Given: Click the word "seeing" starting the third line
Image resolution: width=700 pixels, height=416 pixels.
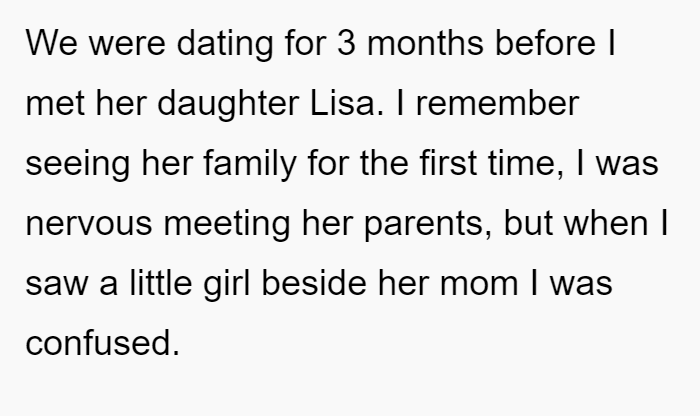Looking at the screenshot, I should 78,164.
